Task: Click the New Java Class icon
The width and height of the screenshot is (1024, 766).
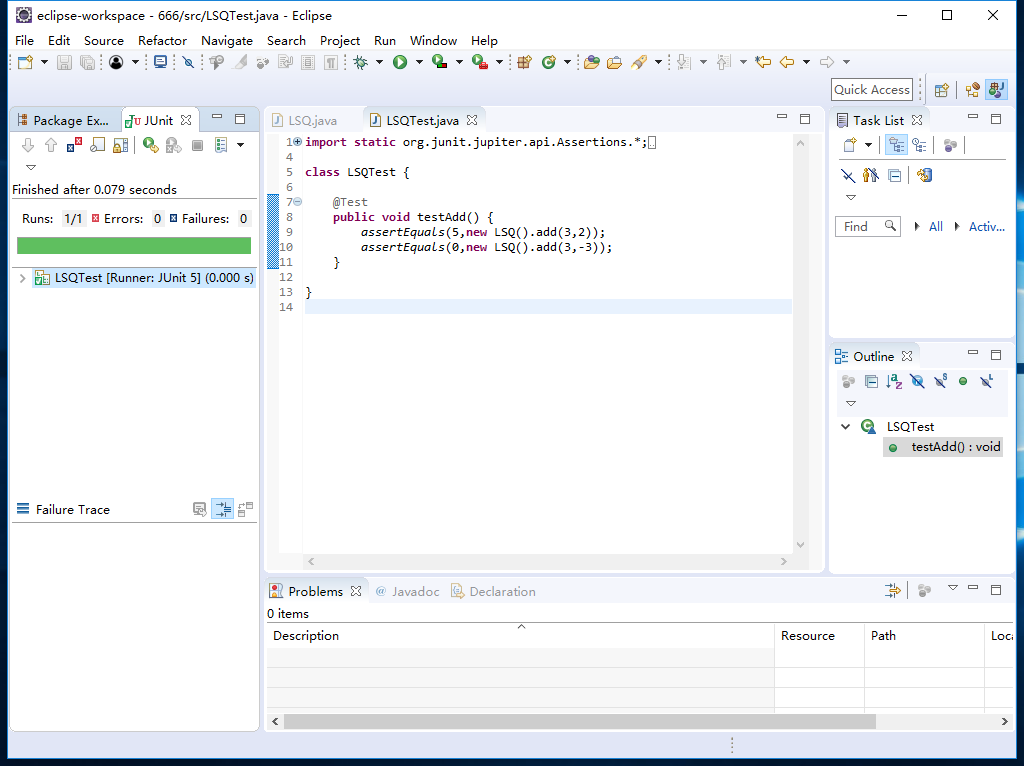Action: [549, 62]
